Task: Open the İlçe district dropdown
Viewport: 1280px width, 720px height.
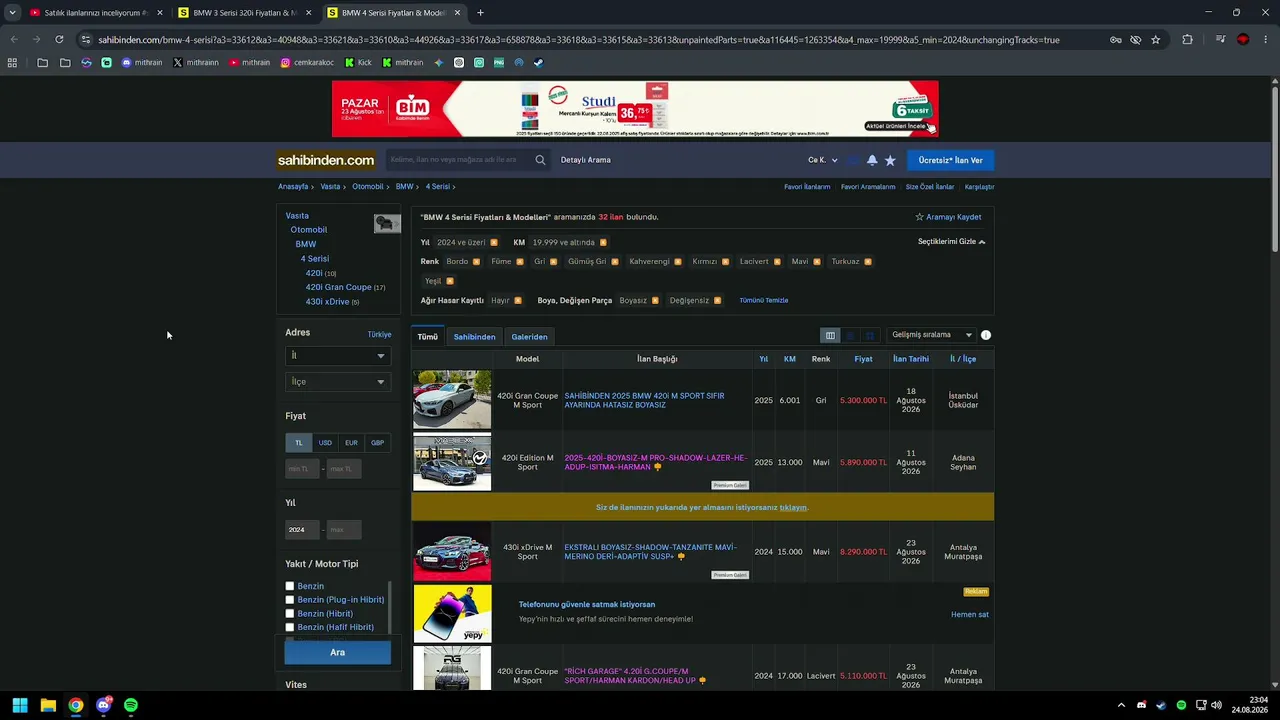Action: pos(337,382)
